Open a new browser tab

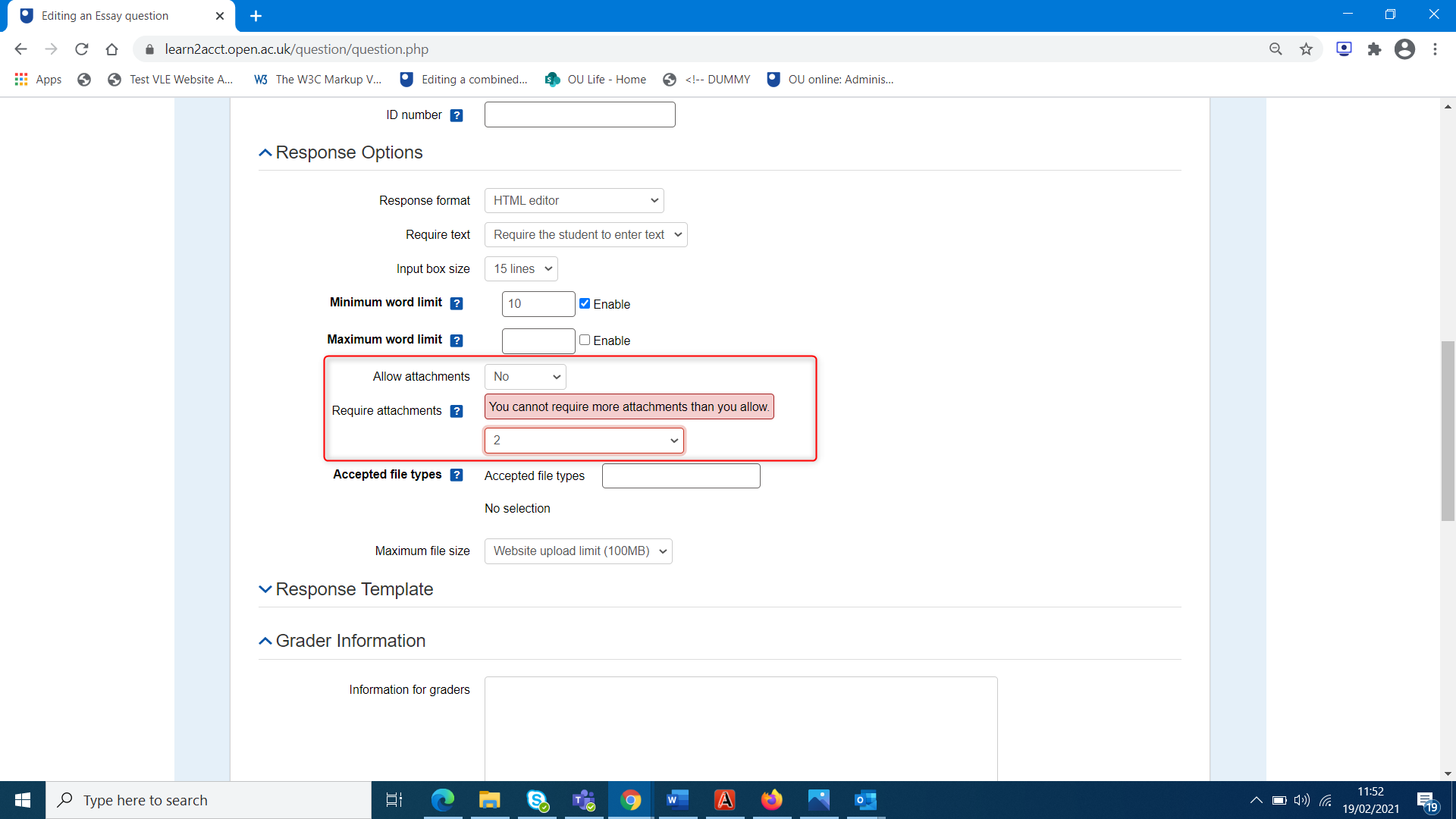(x=256, y=16)
